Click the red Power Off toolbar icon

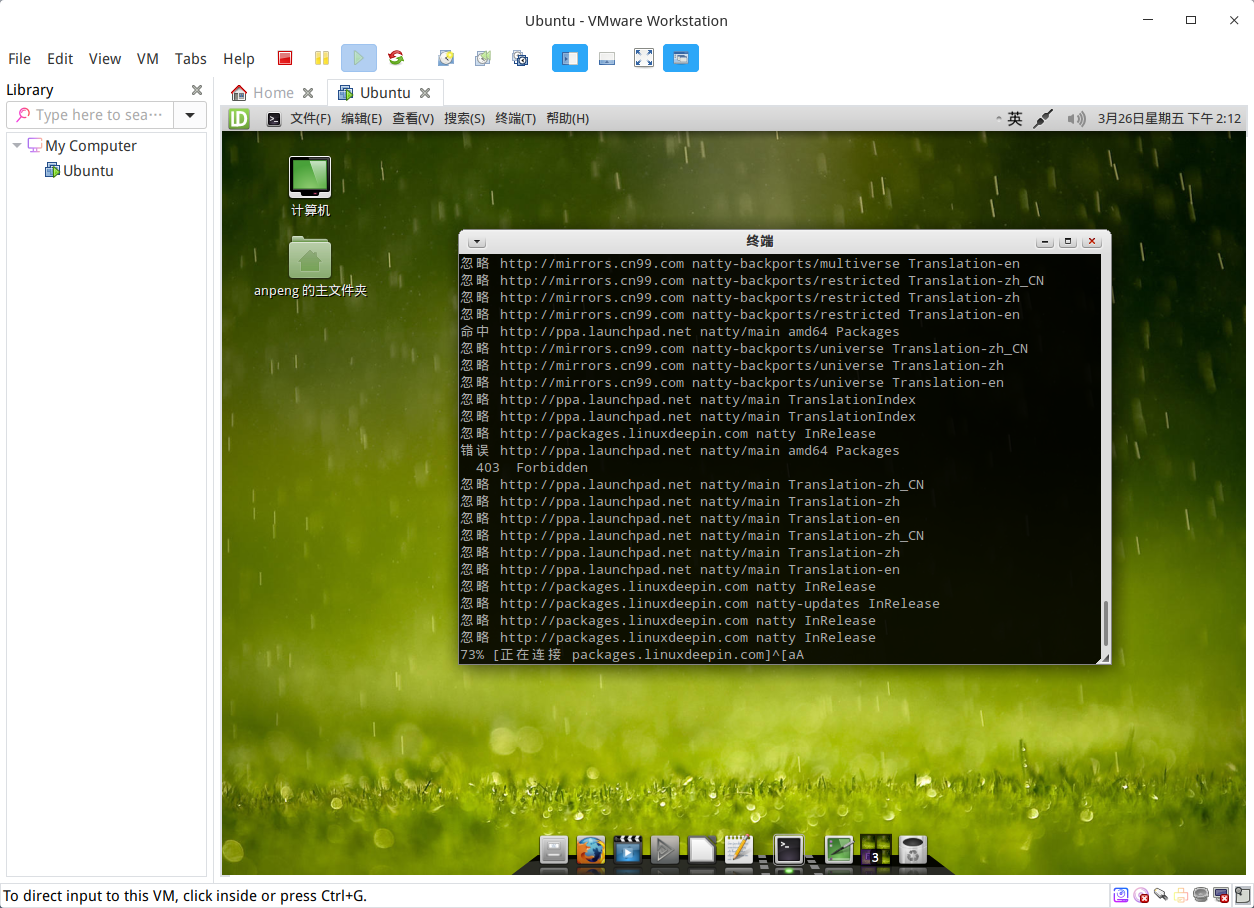click(285, 59)
